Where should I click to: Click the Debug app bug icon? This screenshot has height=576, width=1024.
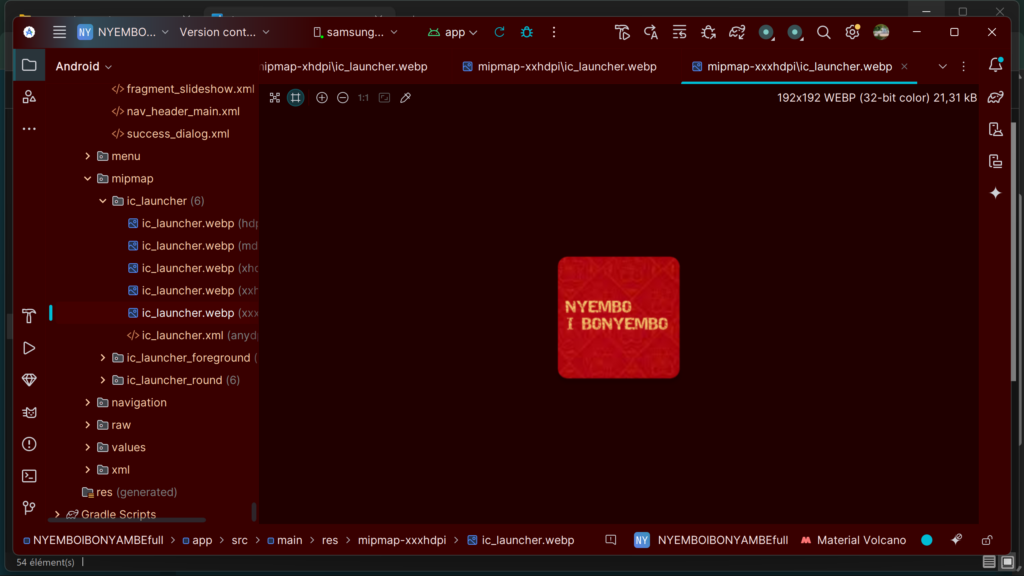coord(527,32)
